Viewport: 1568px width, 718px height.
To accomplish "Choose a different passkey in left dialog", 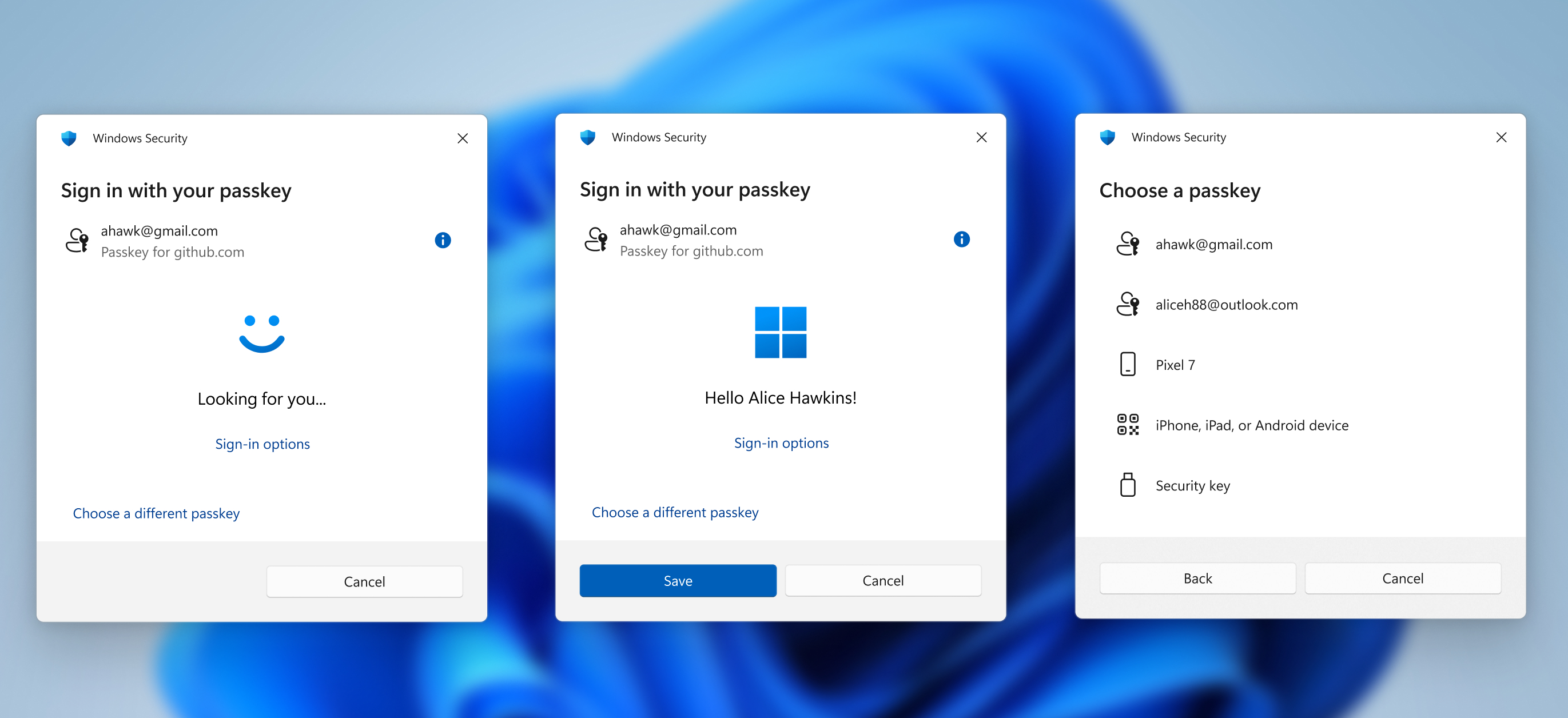I will (x=156, y=513).
